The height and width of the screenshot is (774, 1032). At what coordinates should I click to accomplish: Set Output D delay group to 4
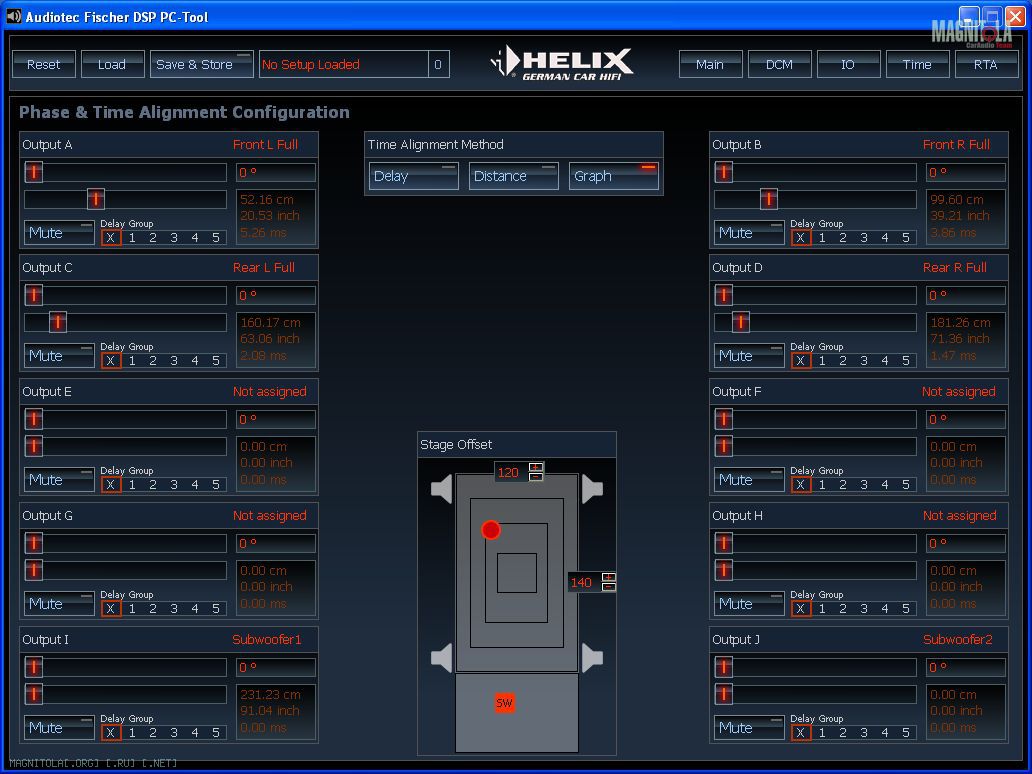point(885,361)
